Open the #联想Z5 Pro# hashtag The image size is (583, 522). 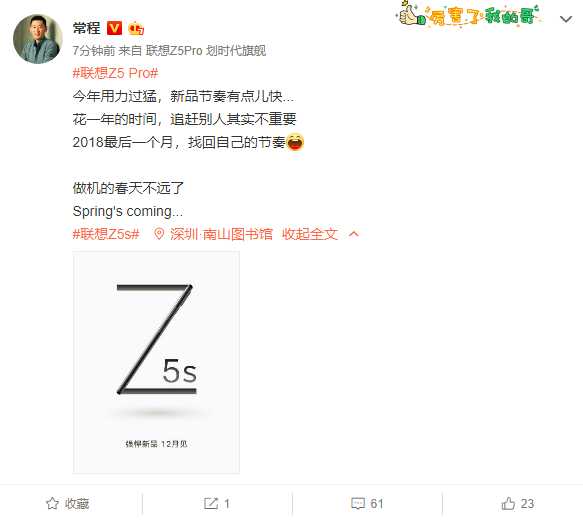pos(115,73)
